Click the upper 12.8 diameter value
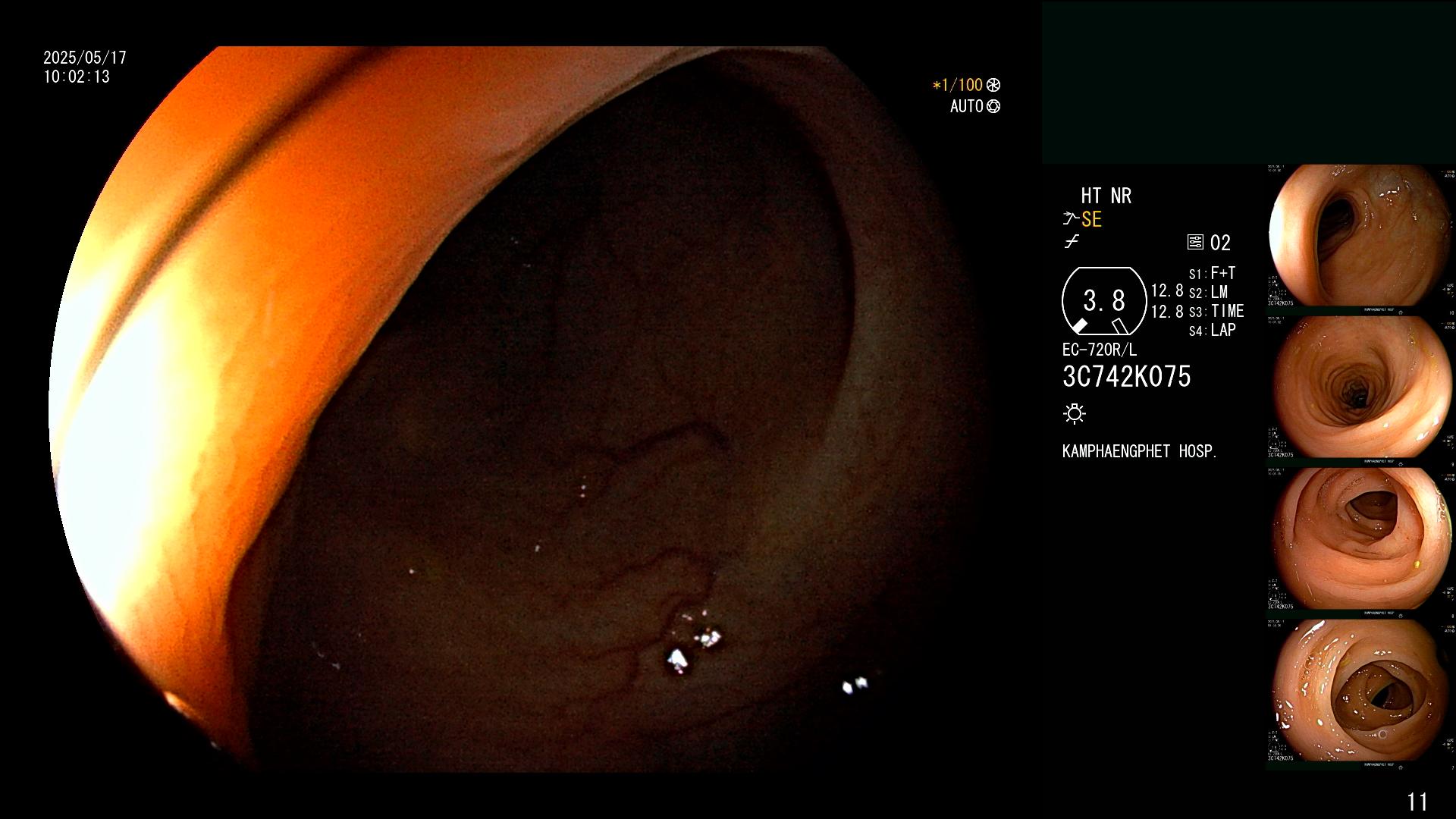The width and height of the screenshot is (1456, 819). pos(1167,290)
